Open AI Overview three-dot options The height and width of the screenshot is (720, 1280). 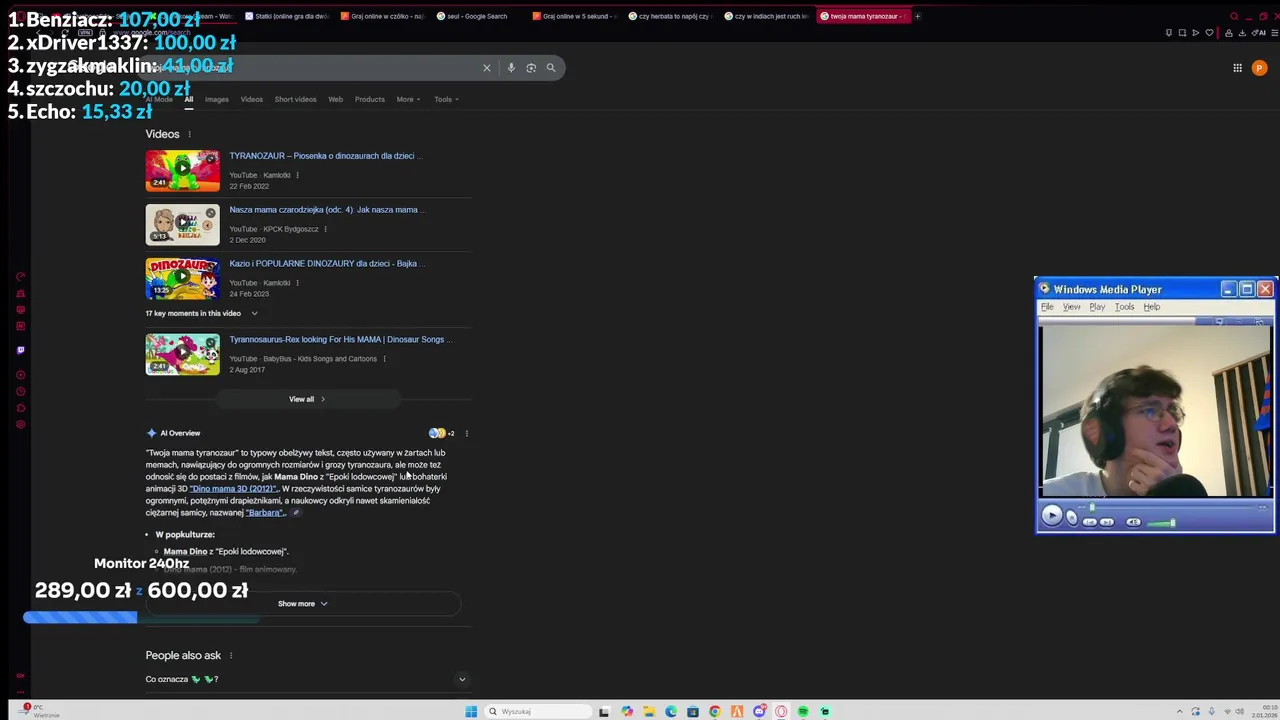(466, 433)
